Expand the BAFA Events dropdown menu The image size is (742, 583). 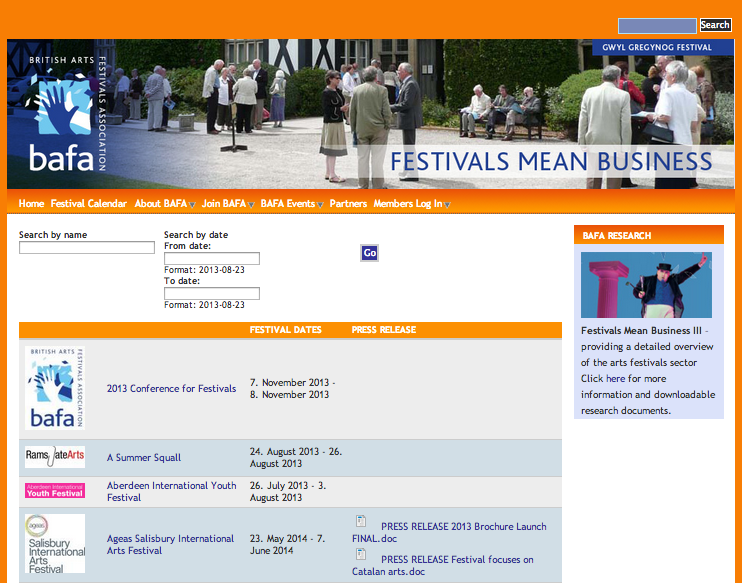[292, 204]
